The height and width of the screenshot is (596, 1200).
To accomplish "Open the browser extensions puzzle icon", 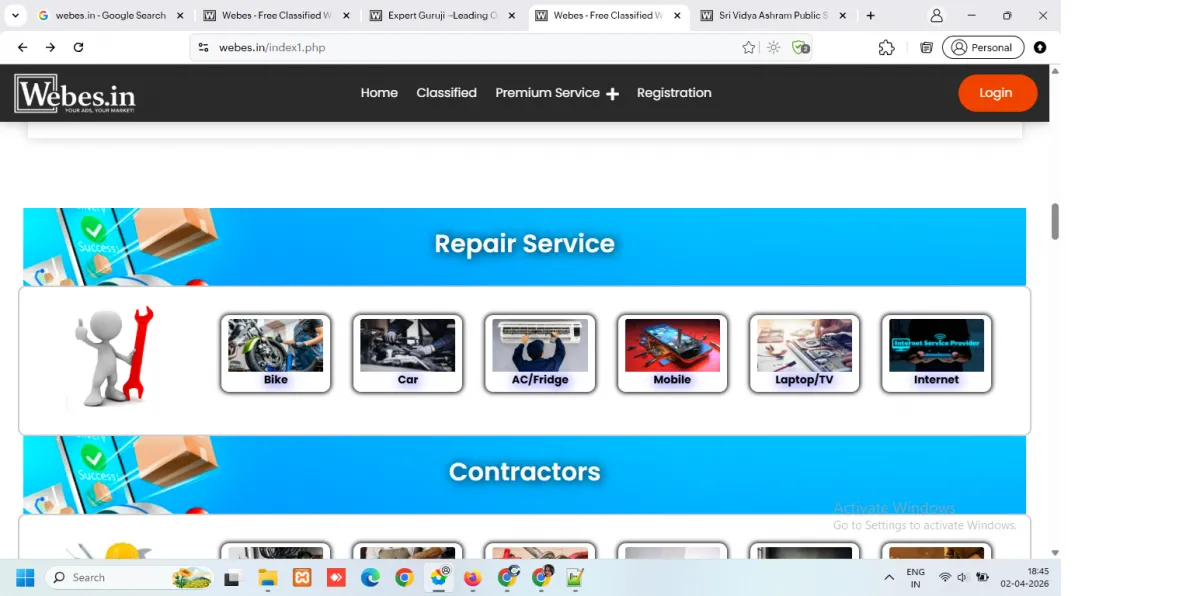I will (x=886, y=47).
